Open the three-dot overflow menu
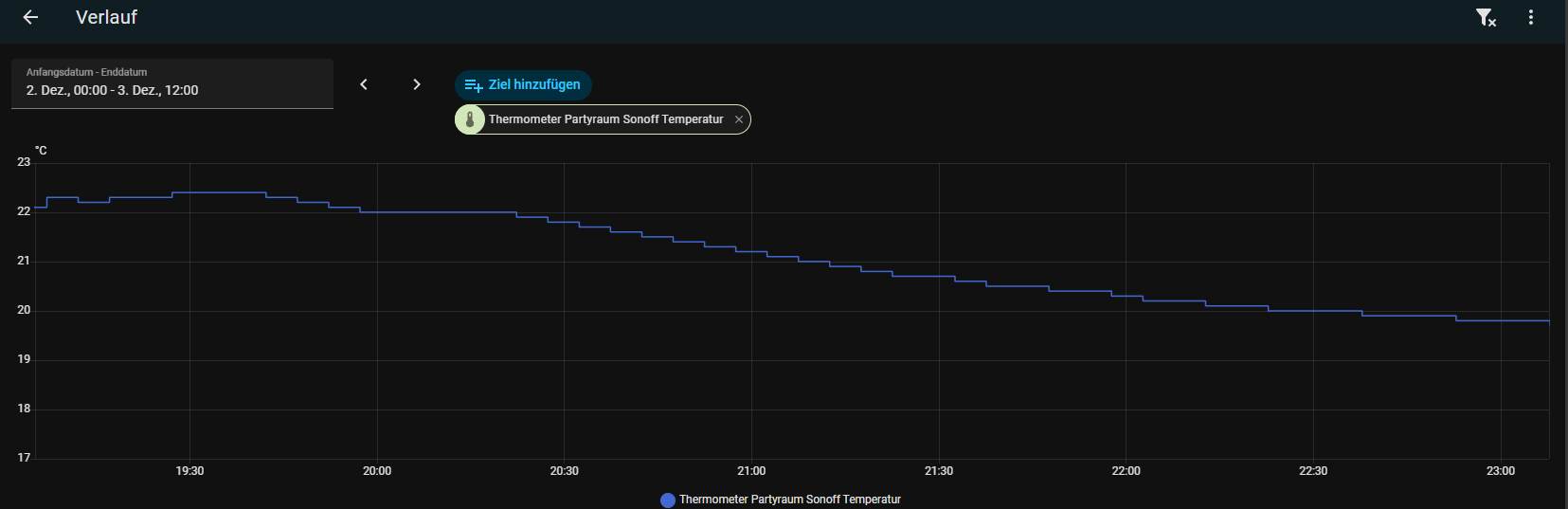1568x509 pixels. pos(1531,17)
